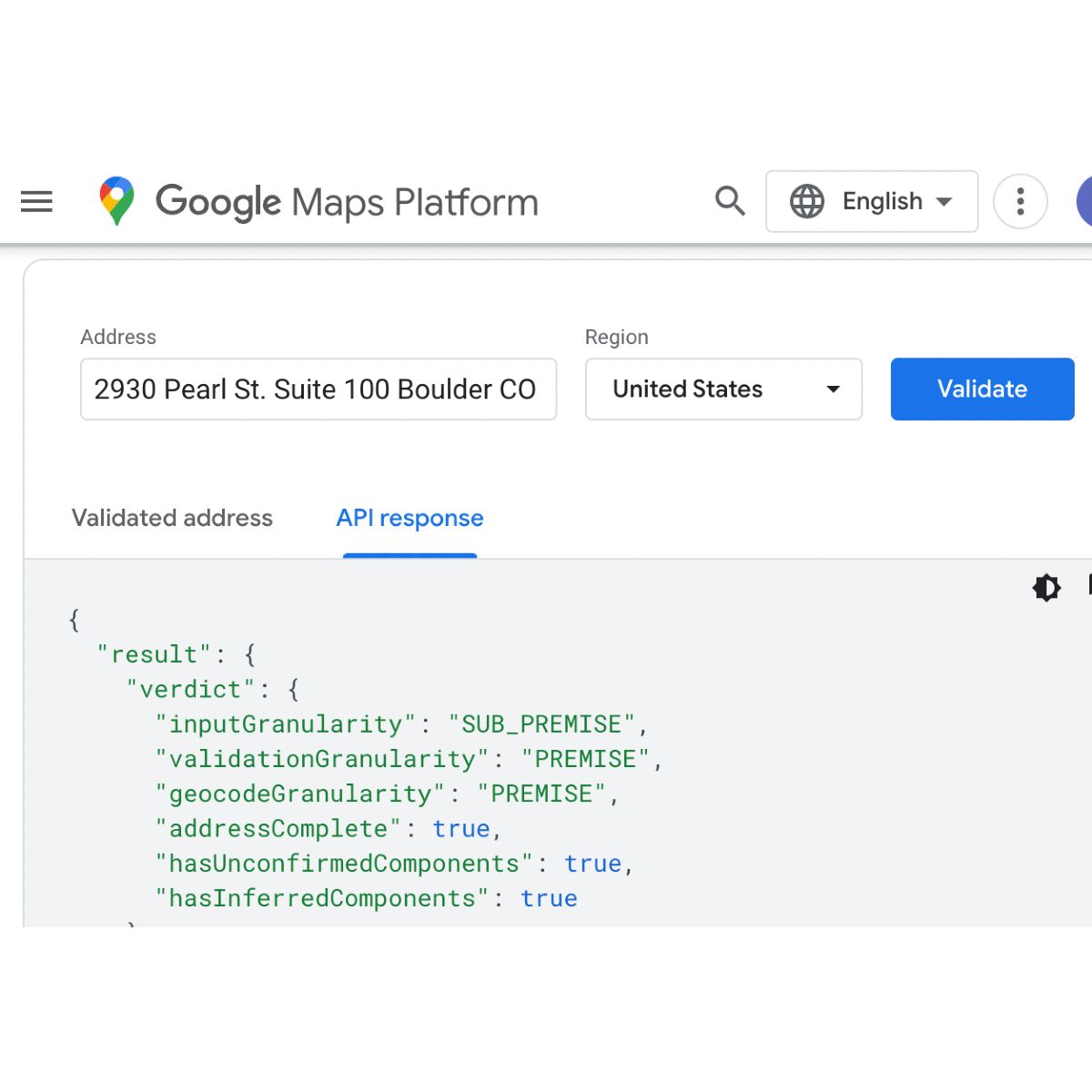Open the three-dot more options menu
The image size is (1092, 1092).
(x=1020, y=201)
